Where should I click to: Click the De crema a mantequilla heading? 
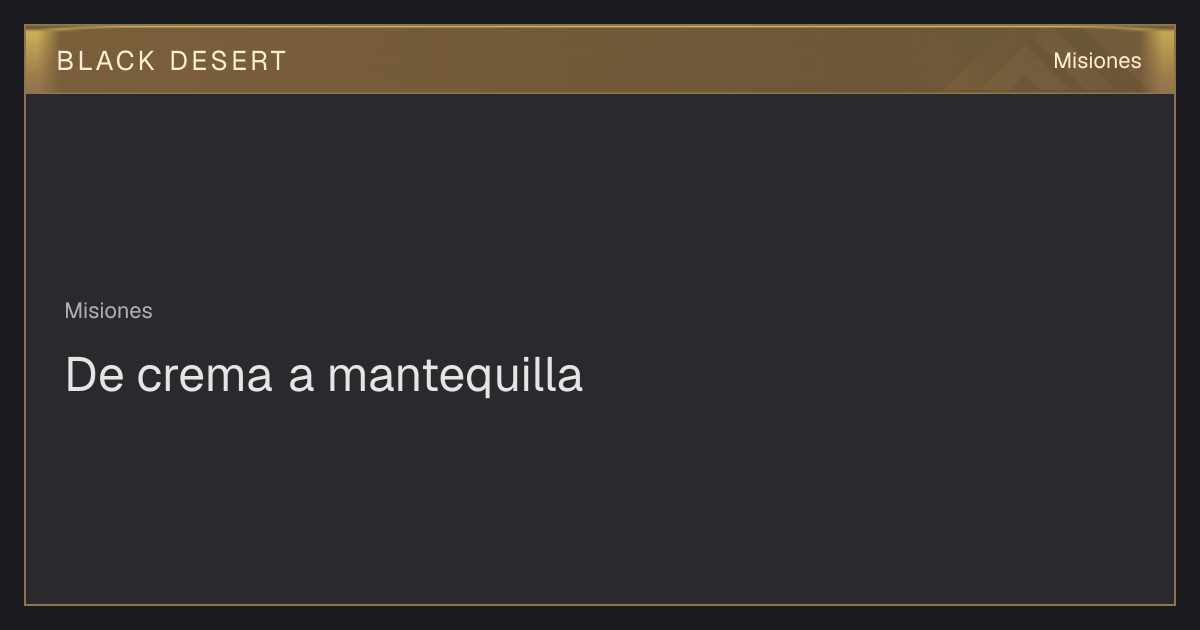point(323,375)
